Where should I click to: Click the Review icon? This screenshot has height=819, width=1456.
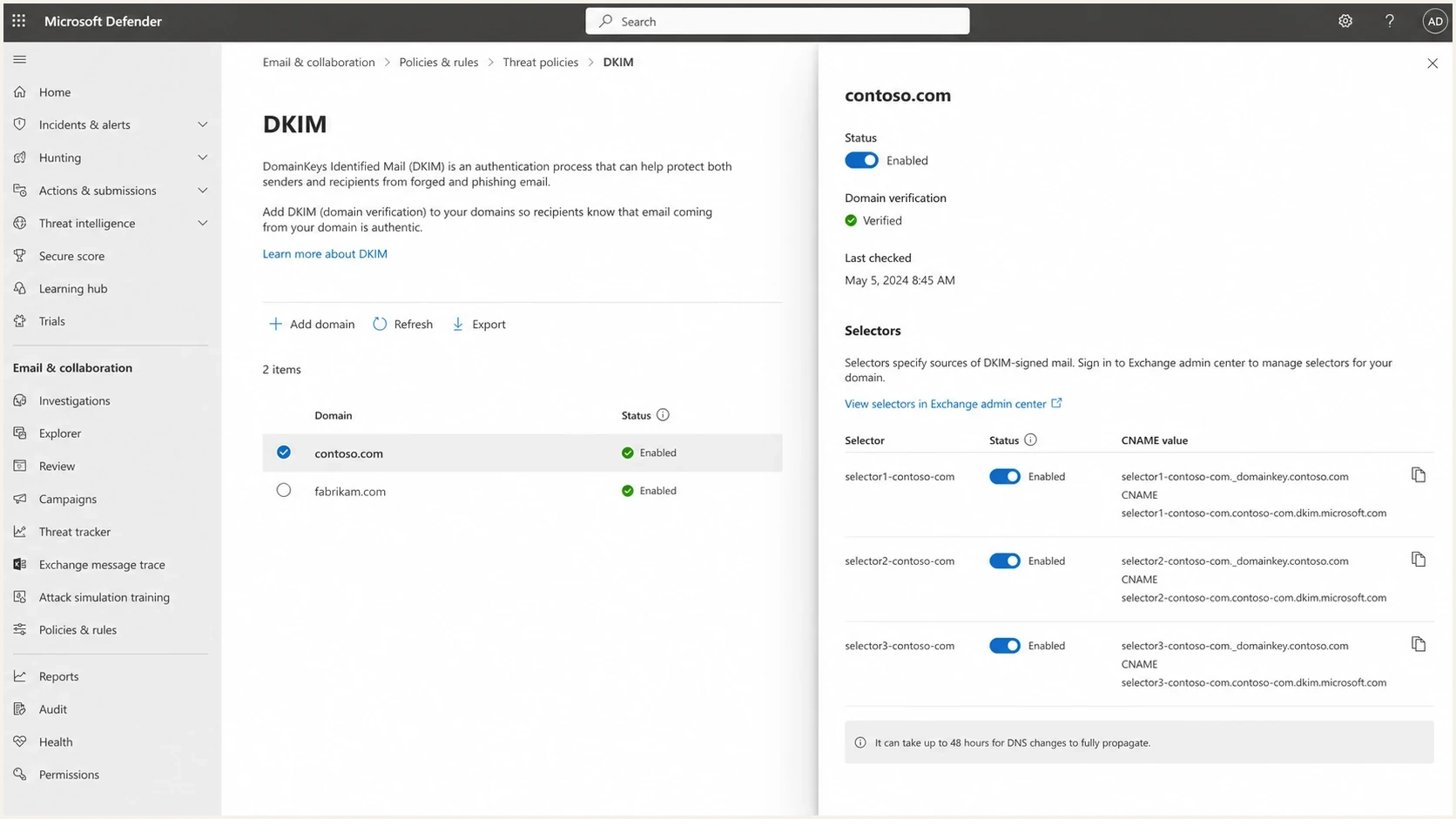click(x=20, y=466)
